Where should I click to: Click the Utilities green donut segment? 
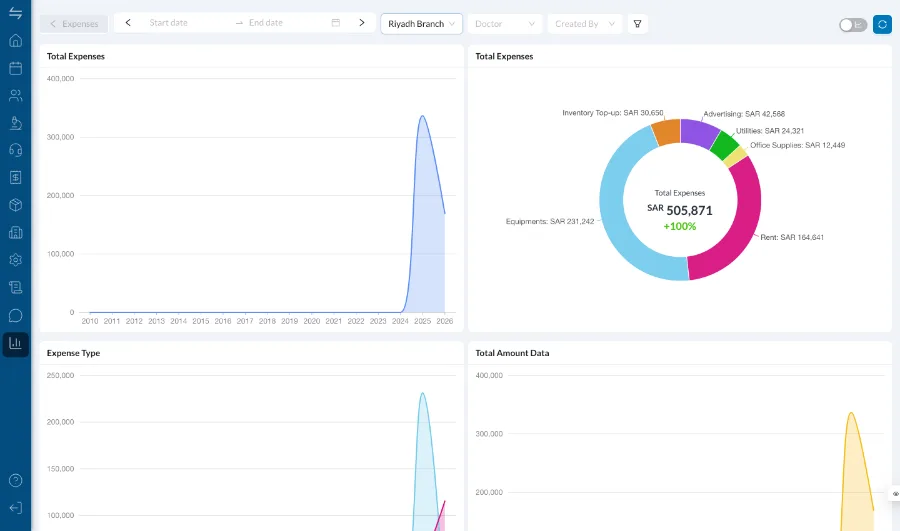tap(724, 146)
